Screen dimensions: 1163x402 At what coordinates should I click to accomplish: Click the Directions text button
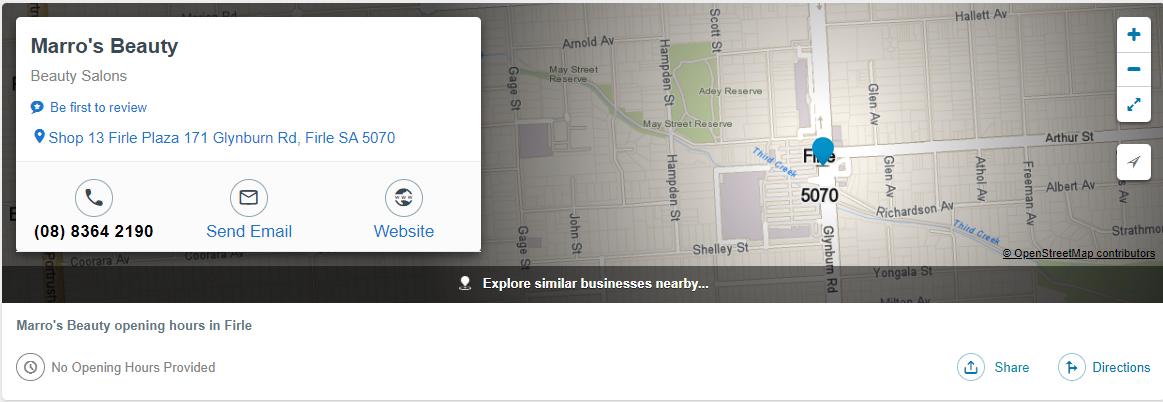click(x=1121, y=367)
